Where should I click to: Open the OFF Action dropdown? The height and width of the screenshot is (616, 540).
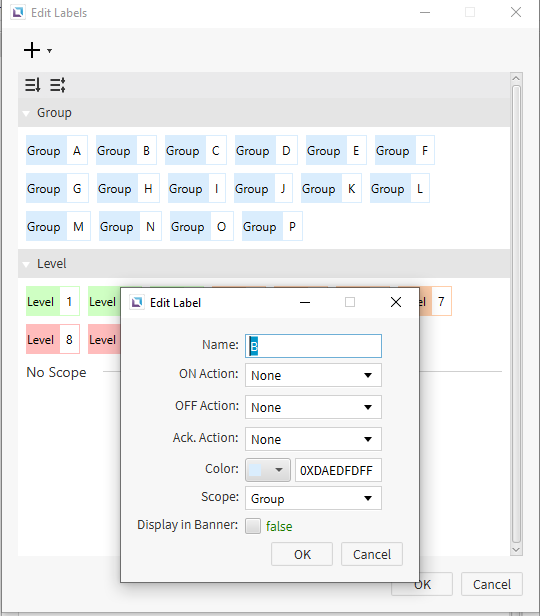(313, 407)
